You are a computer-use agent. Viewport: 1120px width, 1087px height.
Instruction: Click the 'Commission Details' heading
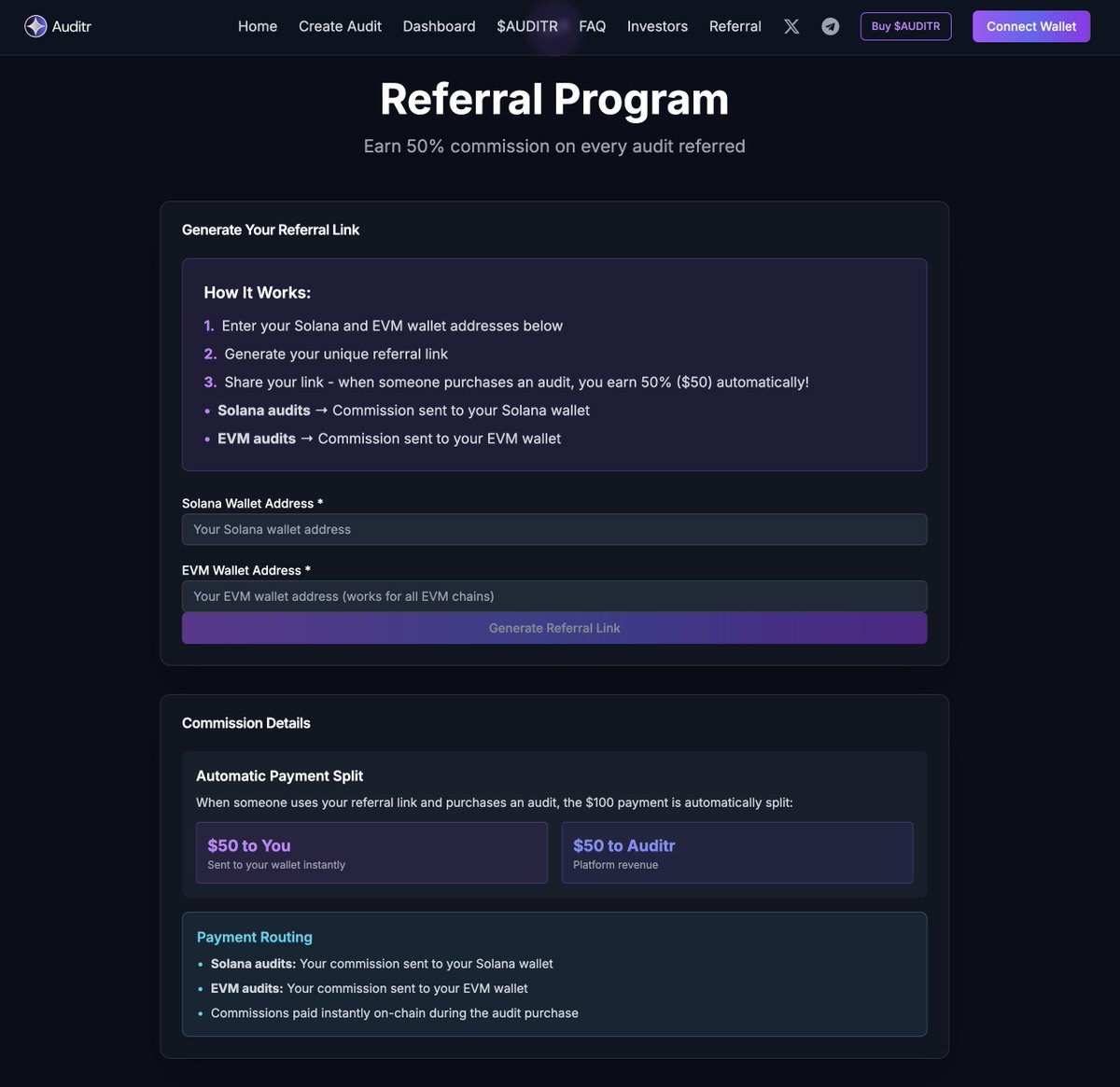click(246, 723)
